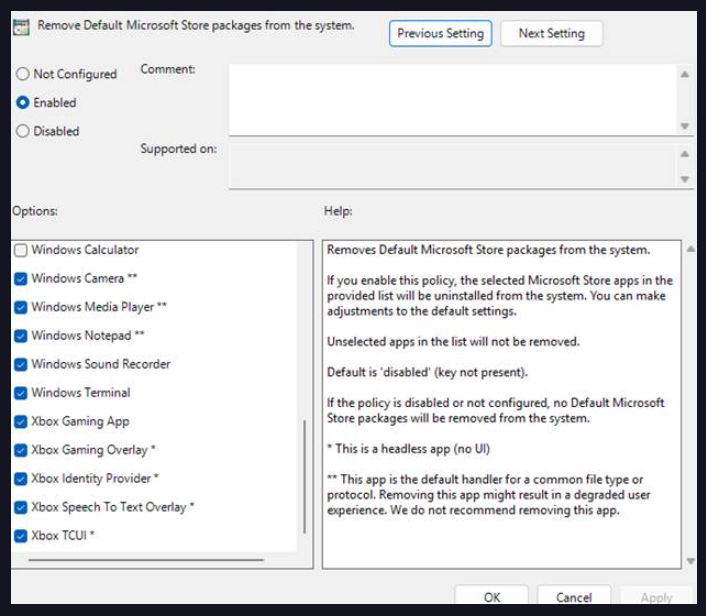Click the Supported on scroll down arrow
The image size is (706, 616).
685,179
